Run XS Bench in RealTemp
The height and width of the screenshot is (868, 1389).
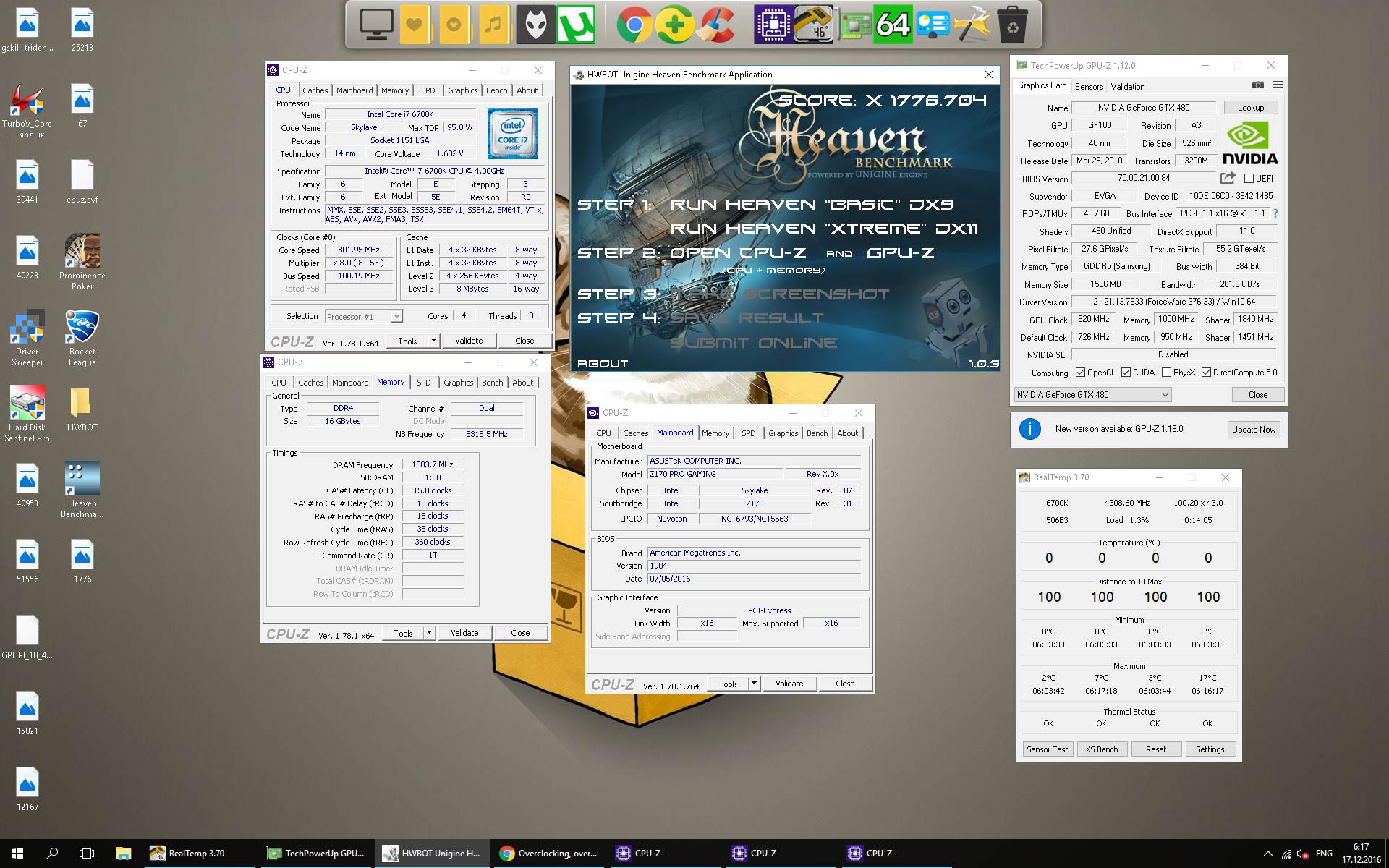click(1102, 749)
